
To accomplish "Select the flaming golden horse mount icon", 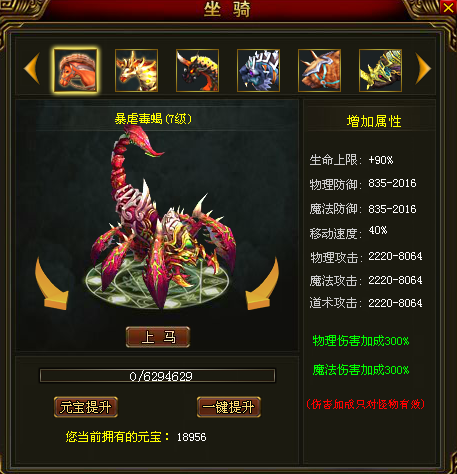I will click(x=136, y=70).
